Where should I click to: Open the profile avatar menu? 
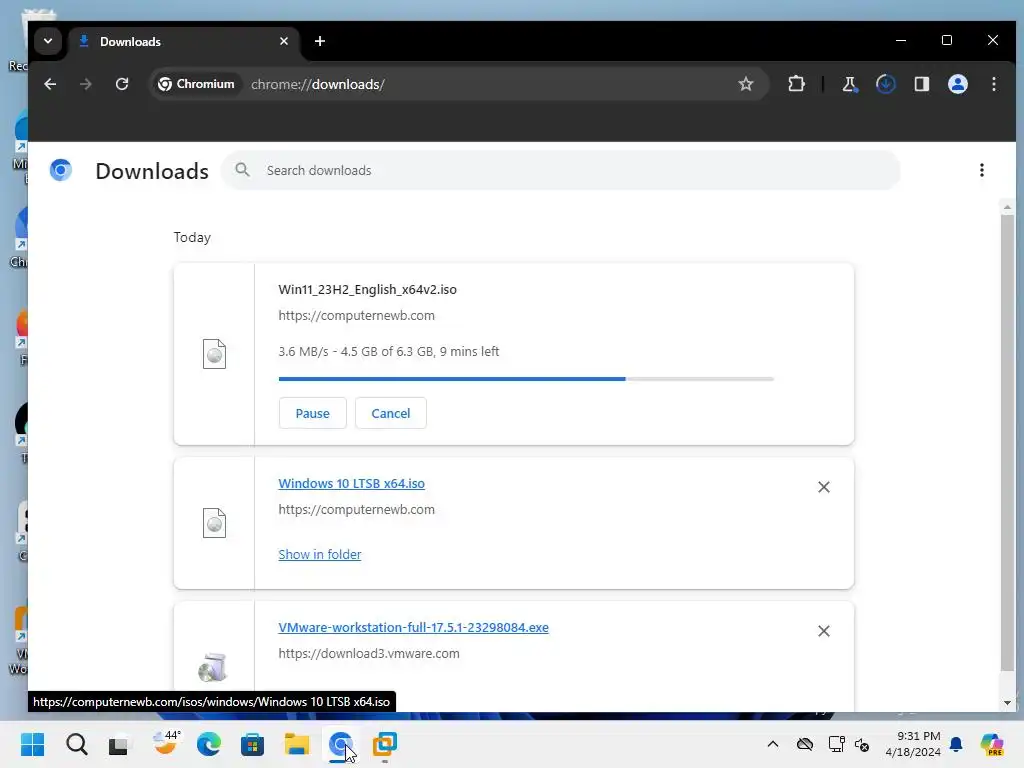point(957,84)
